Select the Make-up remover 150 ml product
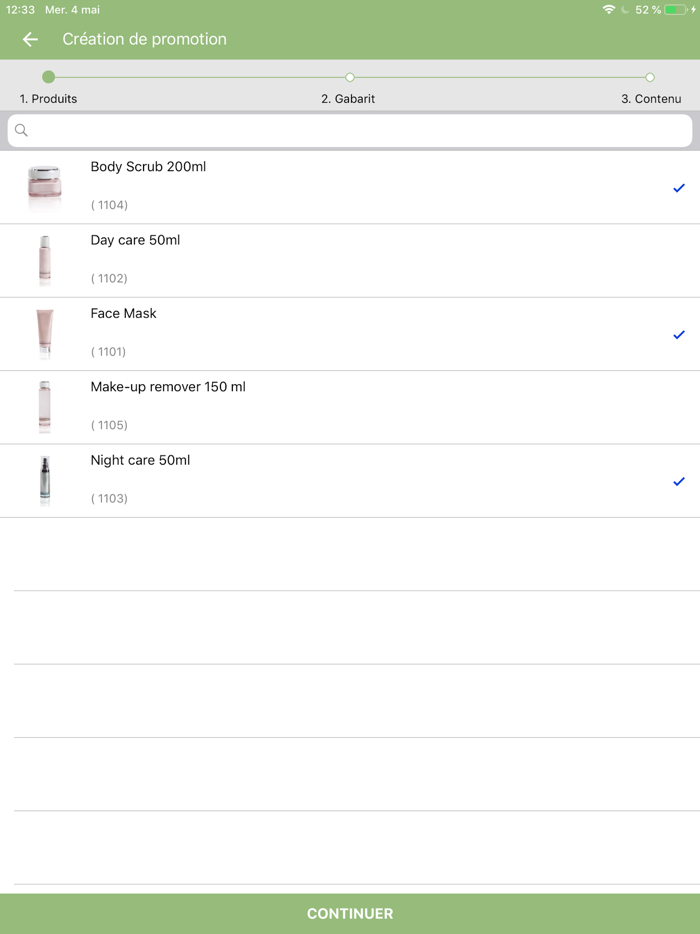Viewport: 700px width, 934px height. pyautogui.click(x=350, y=407)
